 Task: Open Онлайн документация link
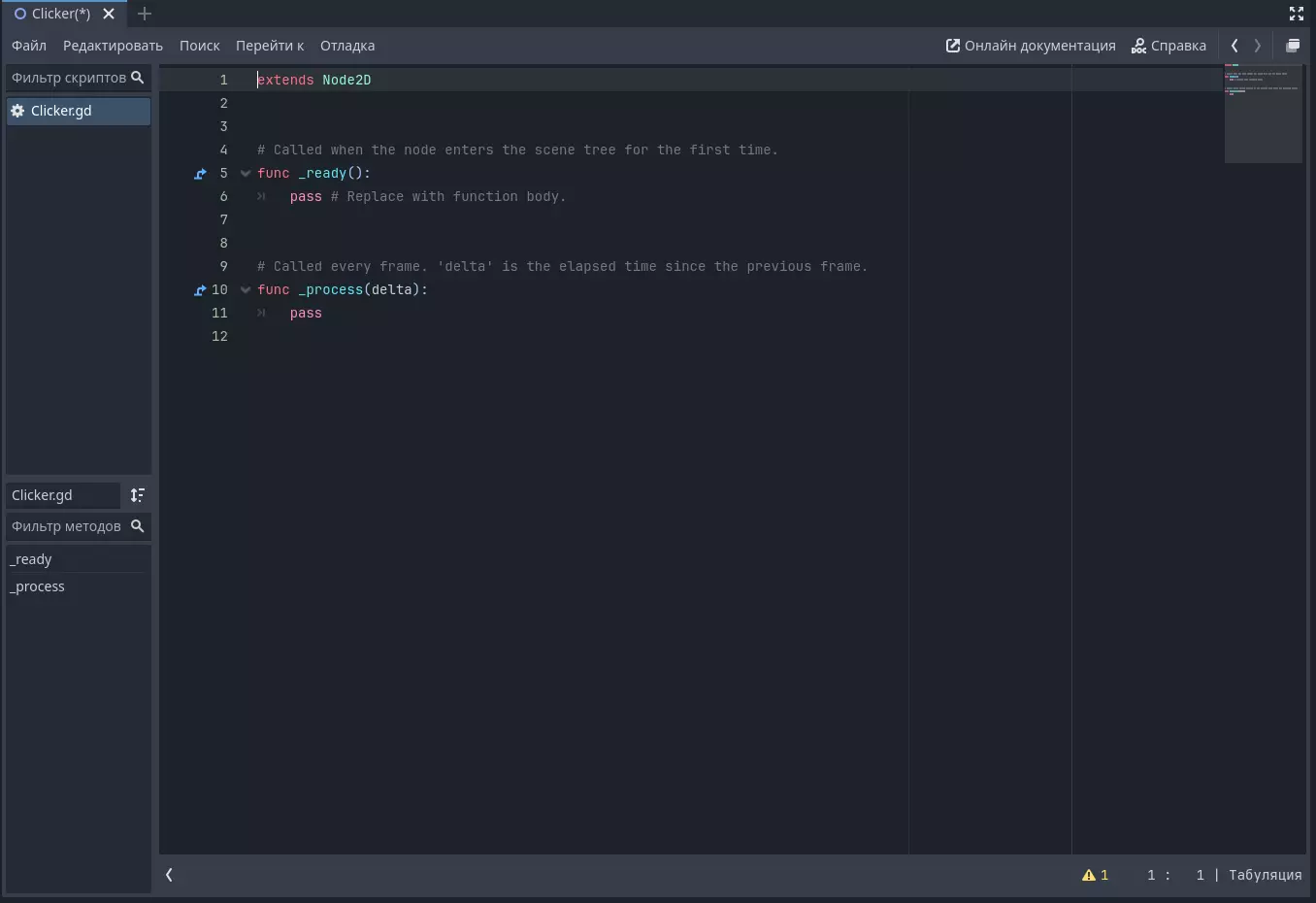pos(1031,46)
